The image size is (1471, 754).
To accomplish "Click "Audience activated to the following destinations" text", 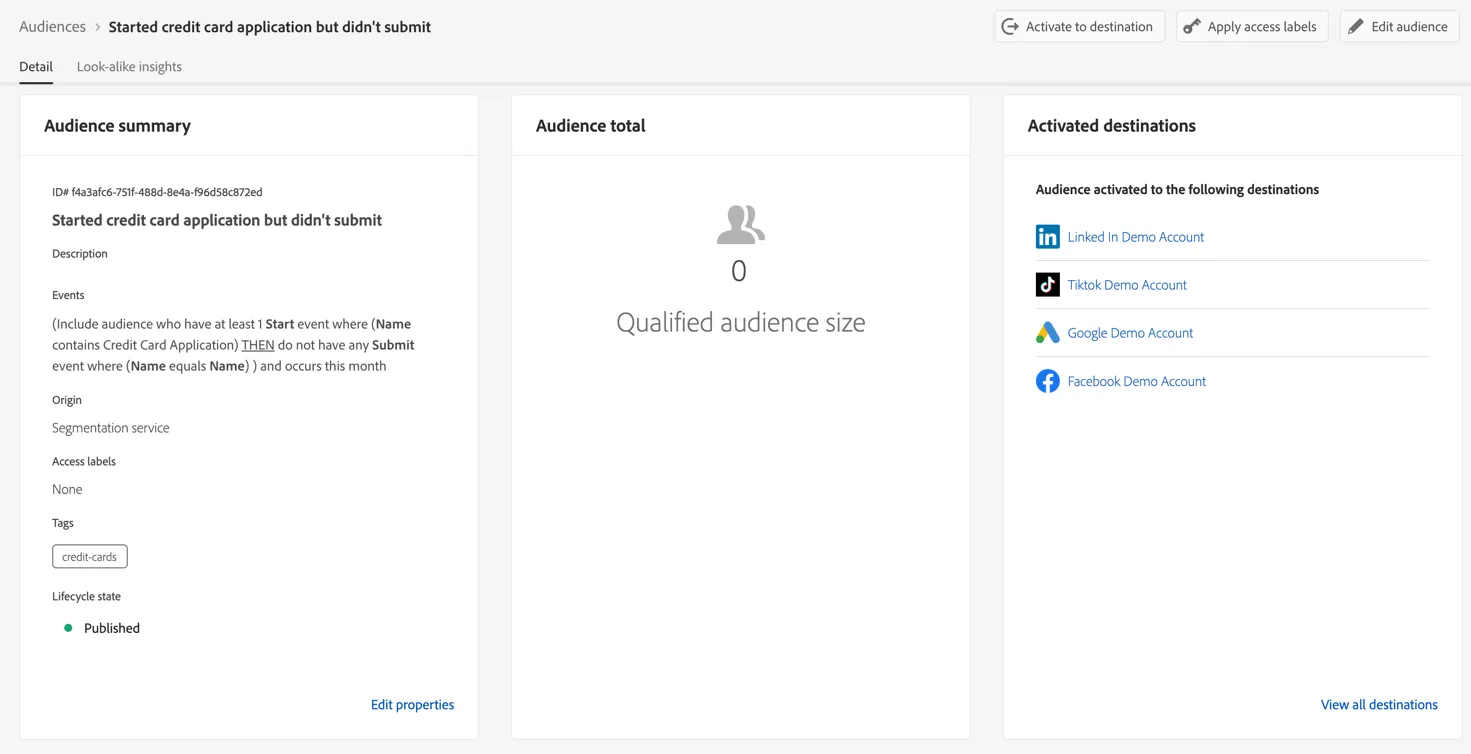I will [1177, 190].
